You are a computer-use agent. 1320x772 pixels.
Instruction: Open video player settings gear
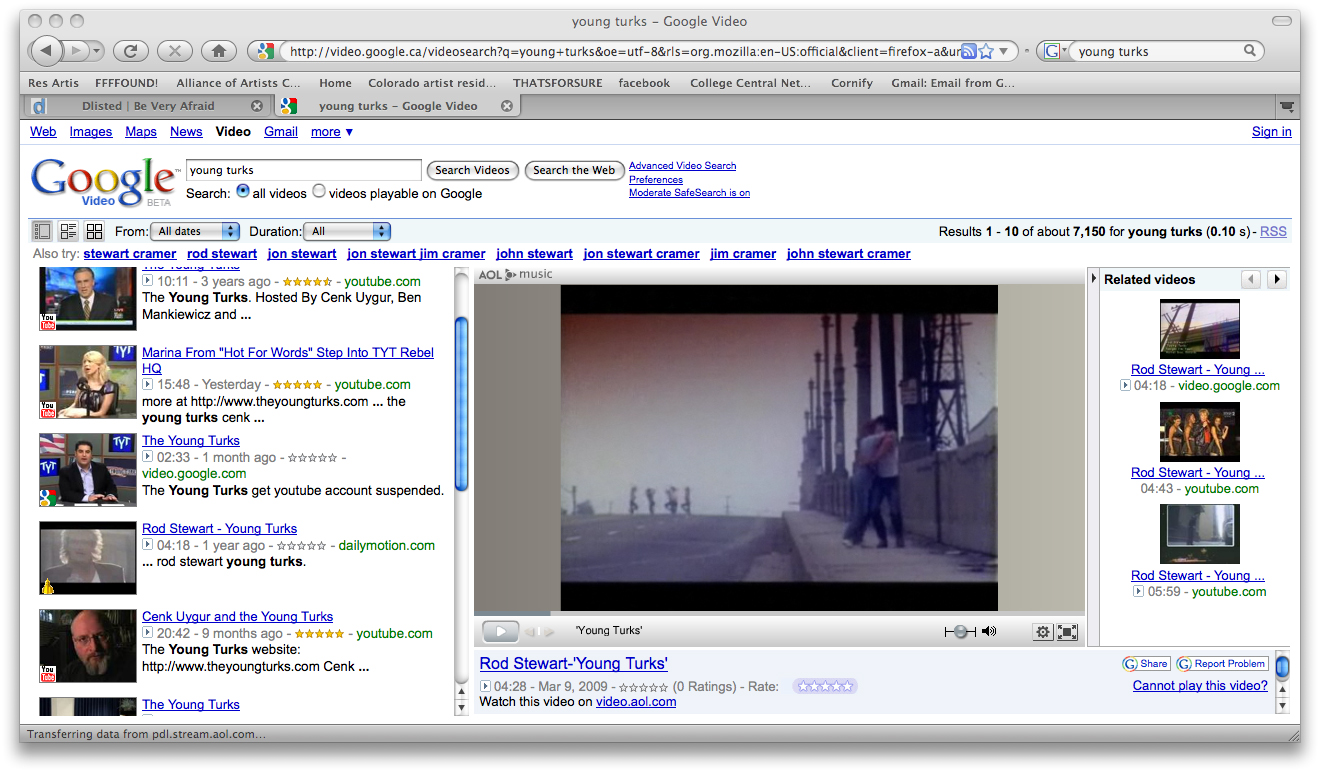pos(1043,632)
